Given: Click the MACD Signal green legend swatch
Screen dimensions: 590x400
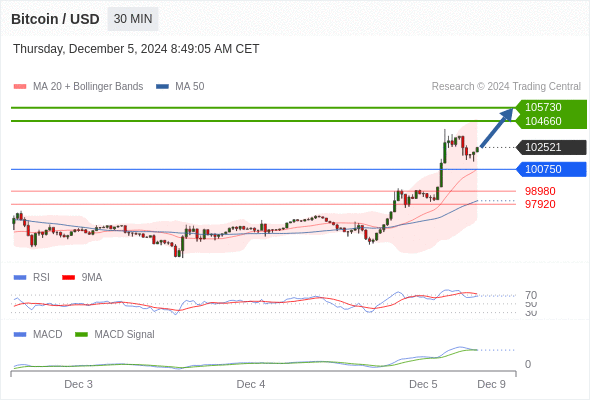Looking at the screenshot, I should [81, 335].
